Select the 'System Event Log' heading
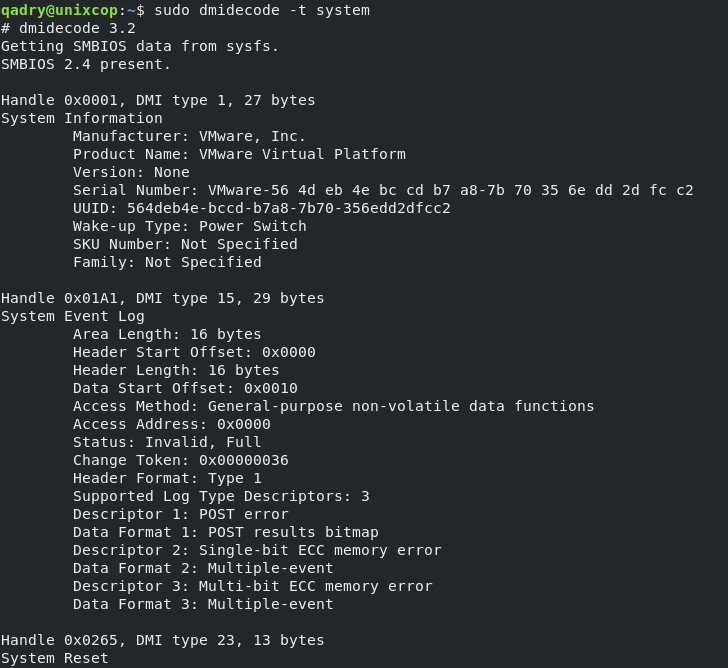The width and height of the screenshot is (728, 668). 72,316
